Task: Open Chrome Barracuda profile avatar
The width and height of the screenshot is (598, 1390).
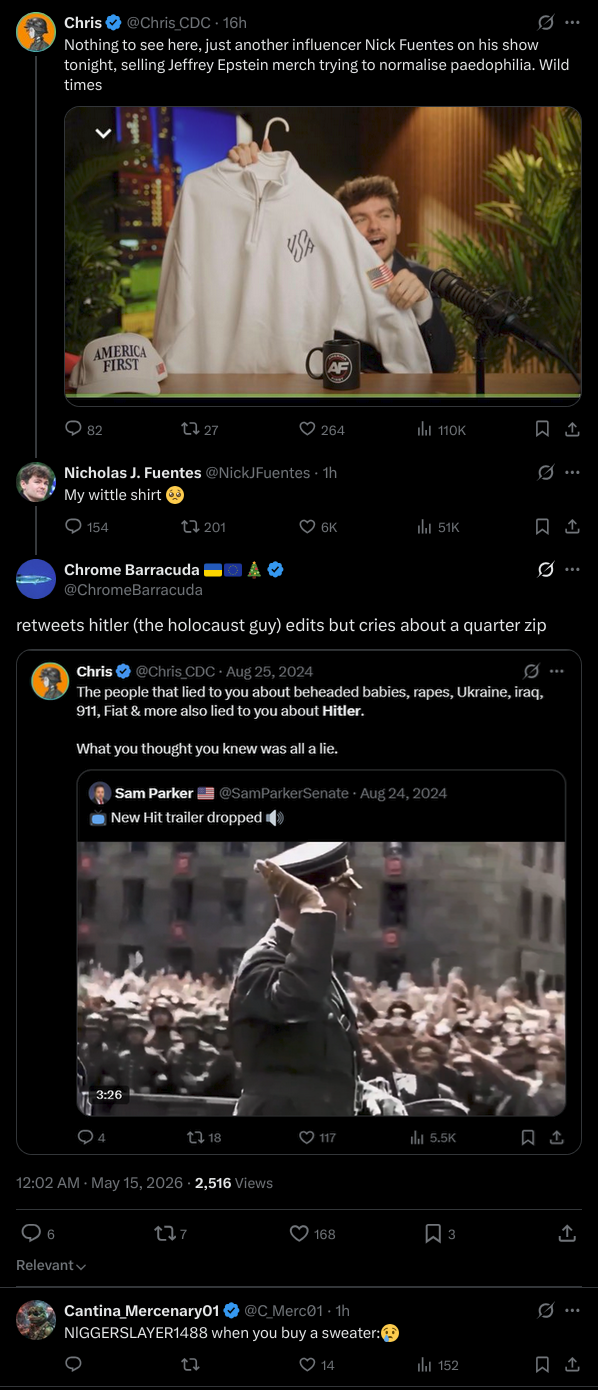Action: click(36, 579)
